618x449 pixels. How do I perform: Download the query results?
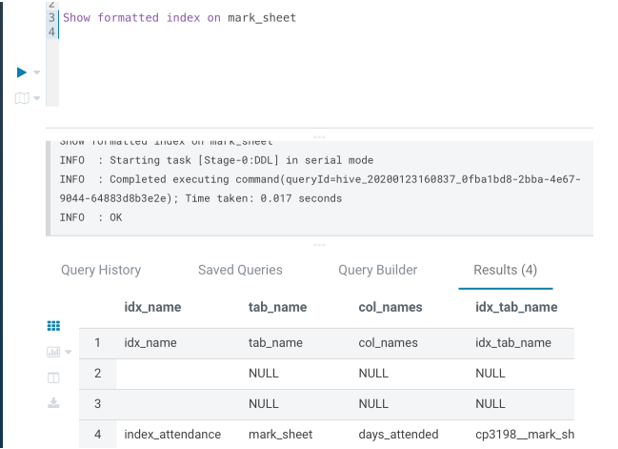[54, 403]
